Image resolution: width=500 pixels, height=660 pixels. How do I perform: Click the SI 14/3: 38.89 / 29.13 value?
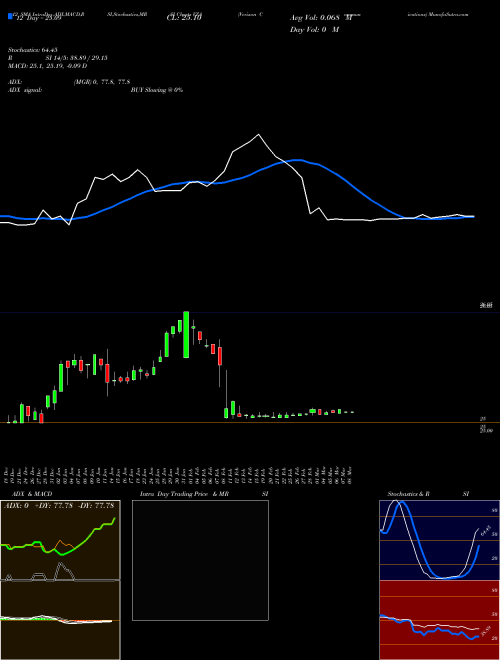(x=77, y=58)
